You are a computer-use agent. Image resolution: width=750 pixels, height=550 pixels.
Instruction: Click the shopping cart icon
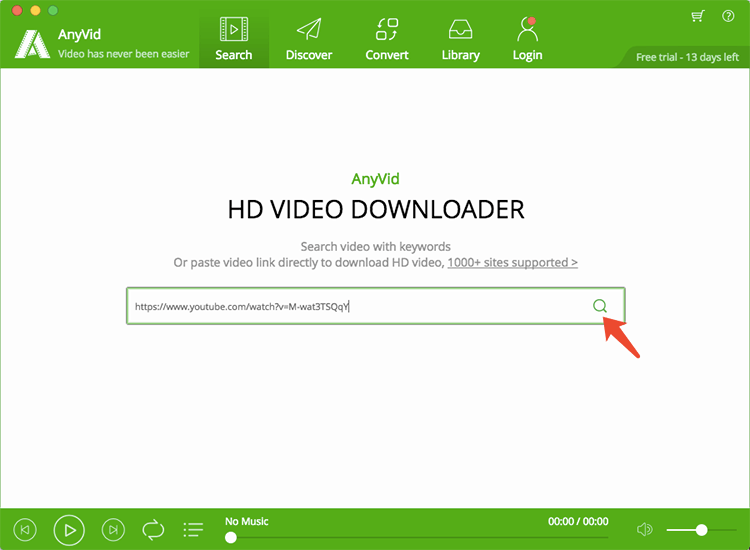point(698,16)
